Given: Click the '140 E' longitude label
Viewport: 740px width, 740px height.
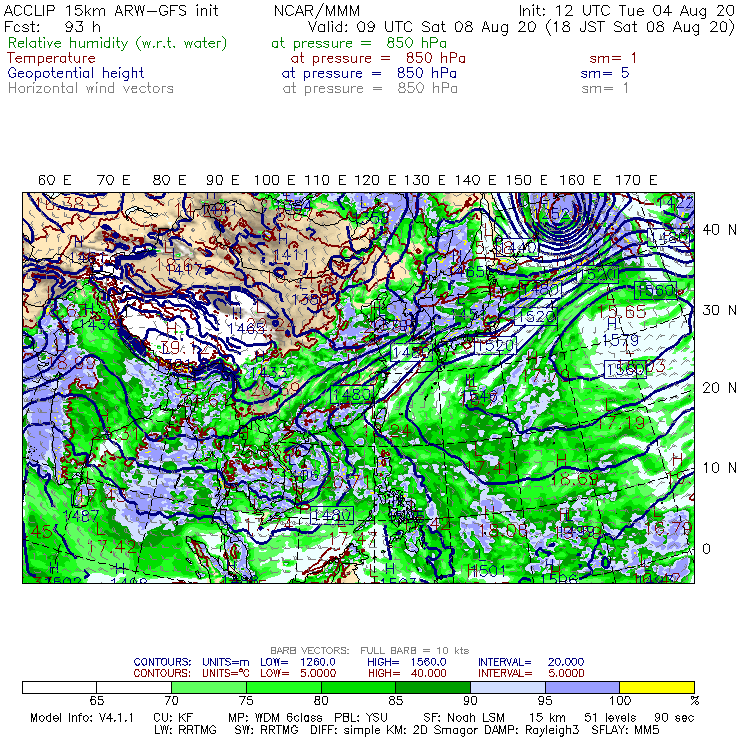Looking at the screenshot, I should click(476, 180).
